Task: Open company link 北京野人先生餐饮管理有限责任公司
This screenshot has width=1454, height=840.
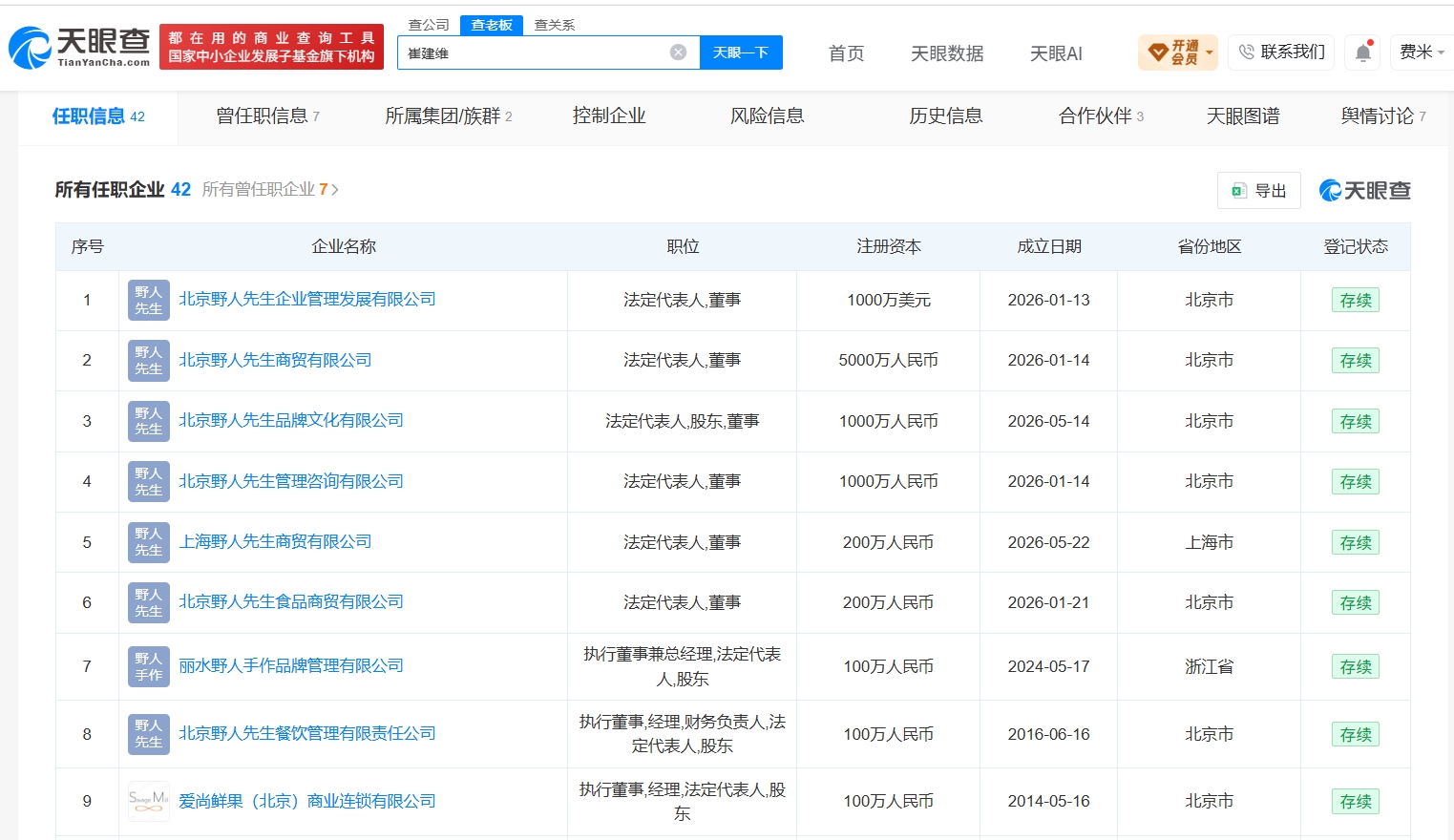Action: click(x=307, y=733)
